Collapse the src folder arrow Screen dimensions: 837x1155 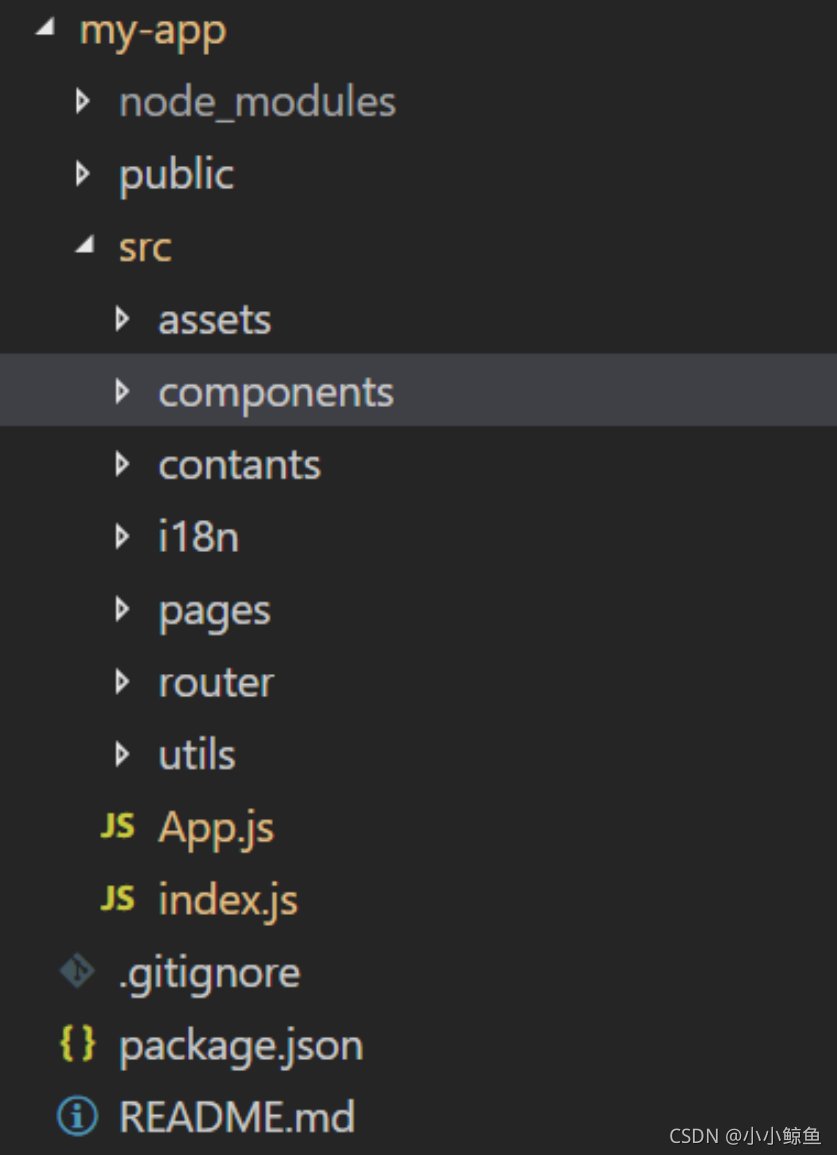85,245
